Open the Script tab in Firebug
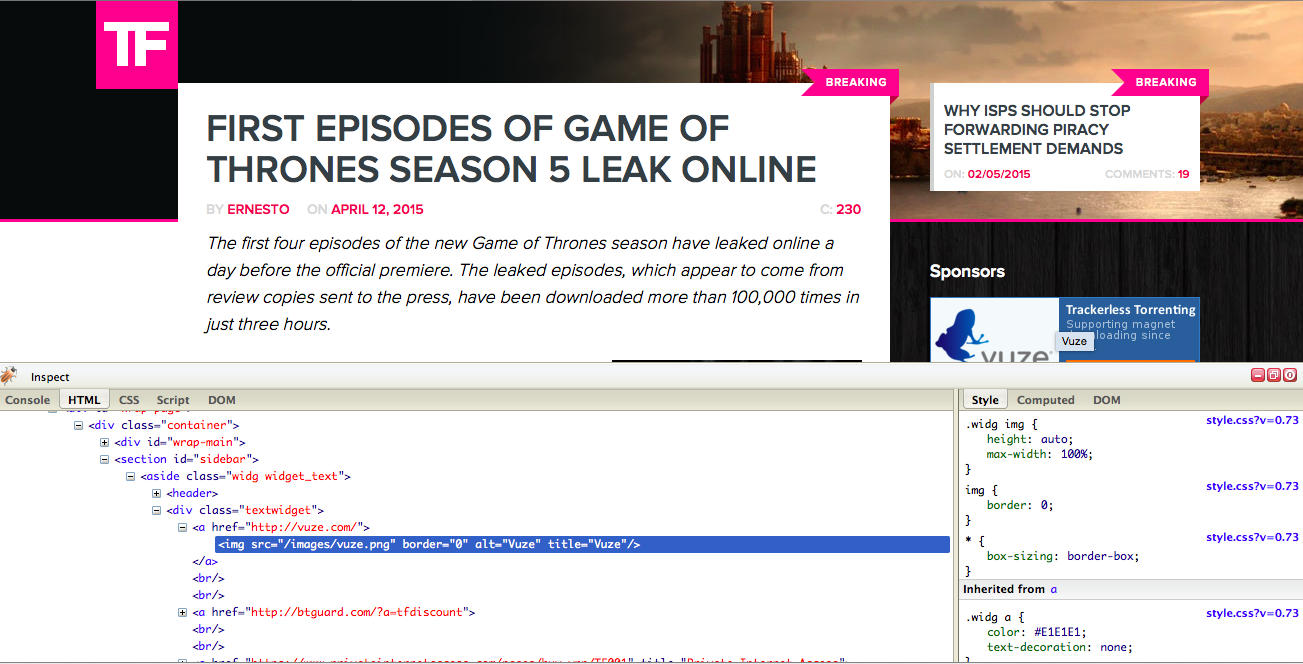1303x664 pixels. (173, 400)
